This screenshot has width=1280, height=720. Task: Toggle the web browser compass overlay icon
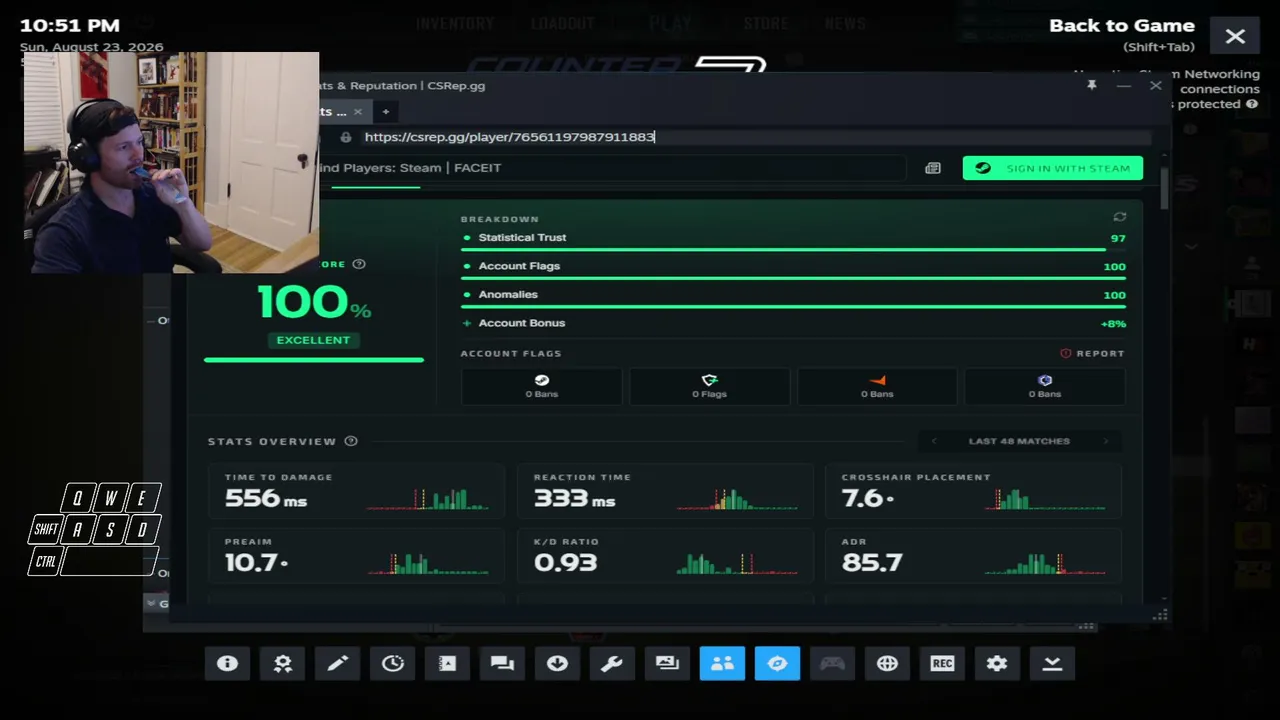pyautogui.click(x=777, y=663)
